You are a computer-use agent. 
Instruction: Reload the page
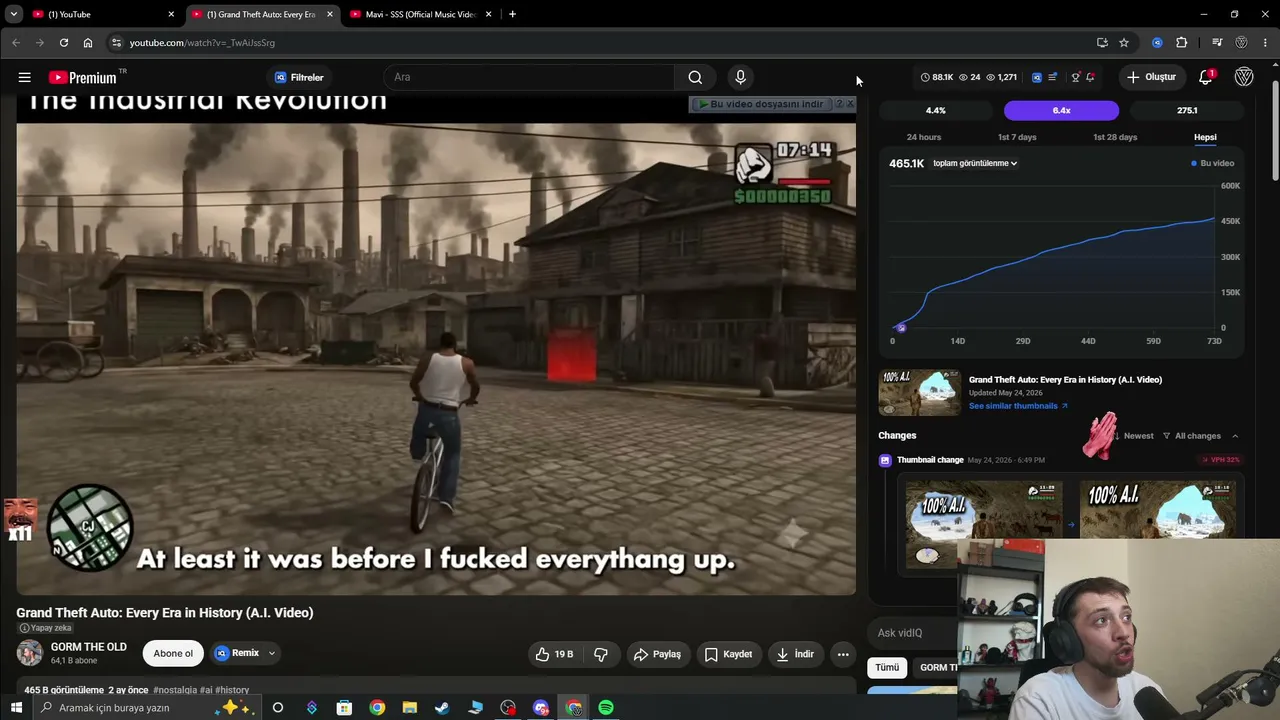(64, 43)
